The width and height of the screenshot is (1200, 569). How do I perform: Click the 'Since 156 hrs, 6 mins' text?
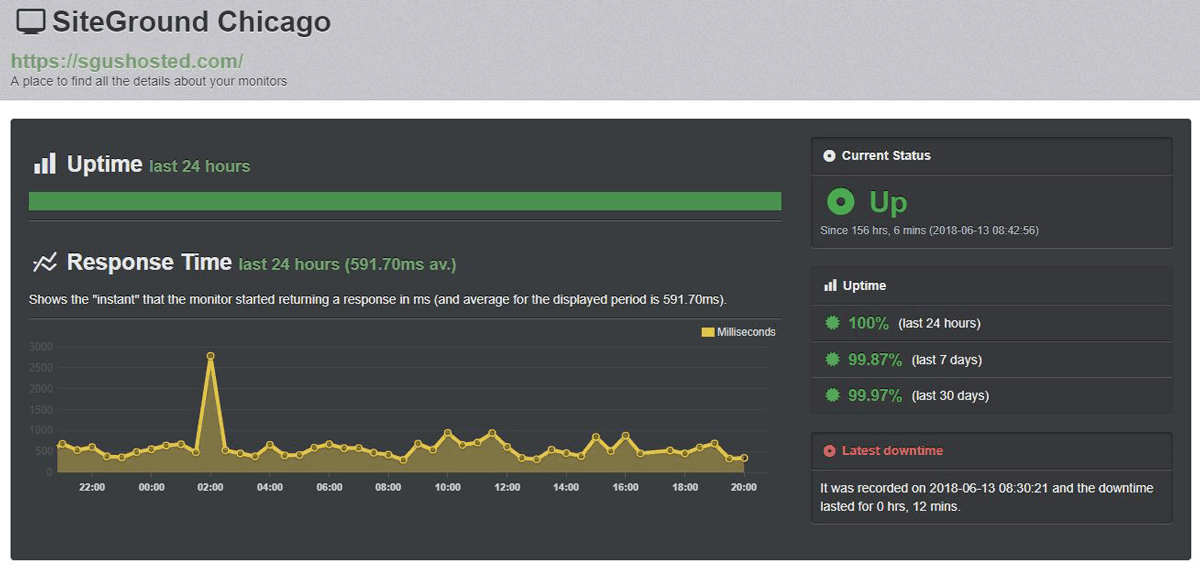pyautogui.click(x=929, y=230)
